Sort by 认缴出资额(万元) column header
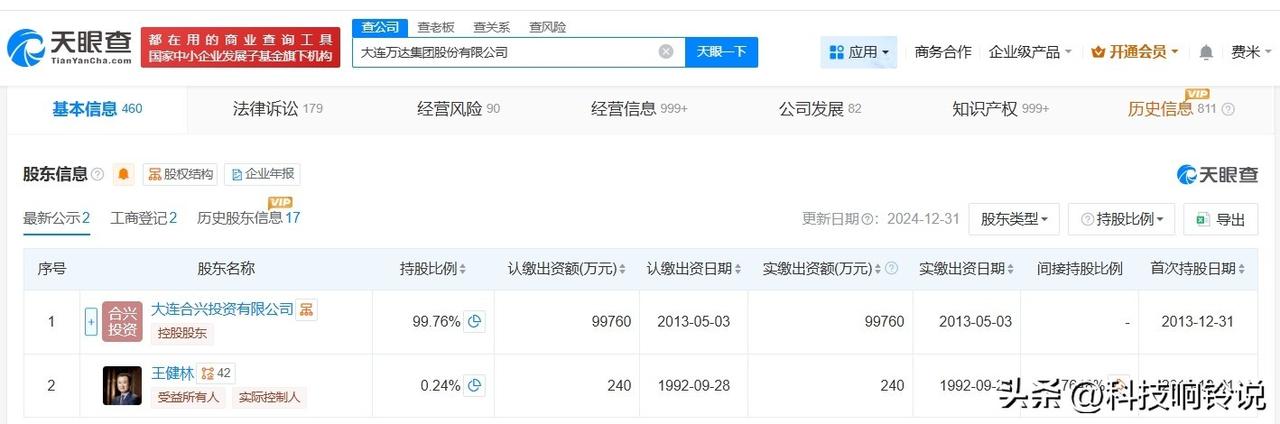Screen dimensions: 1280x424 [x=567, y=269]
